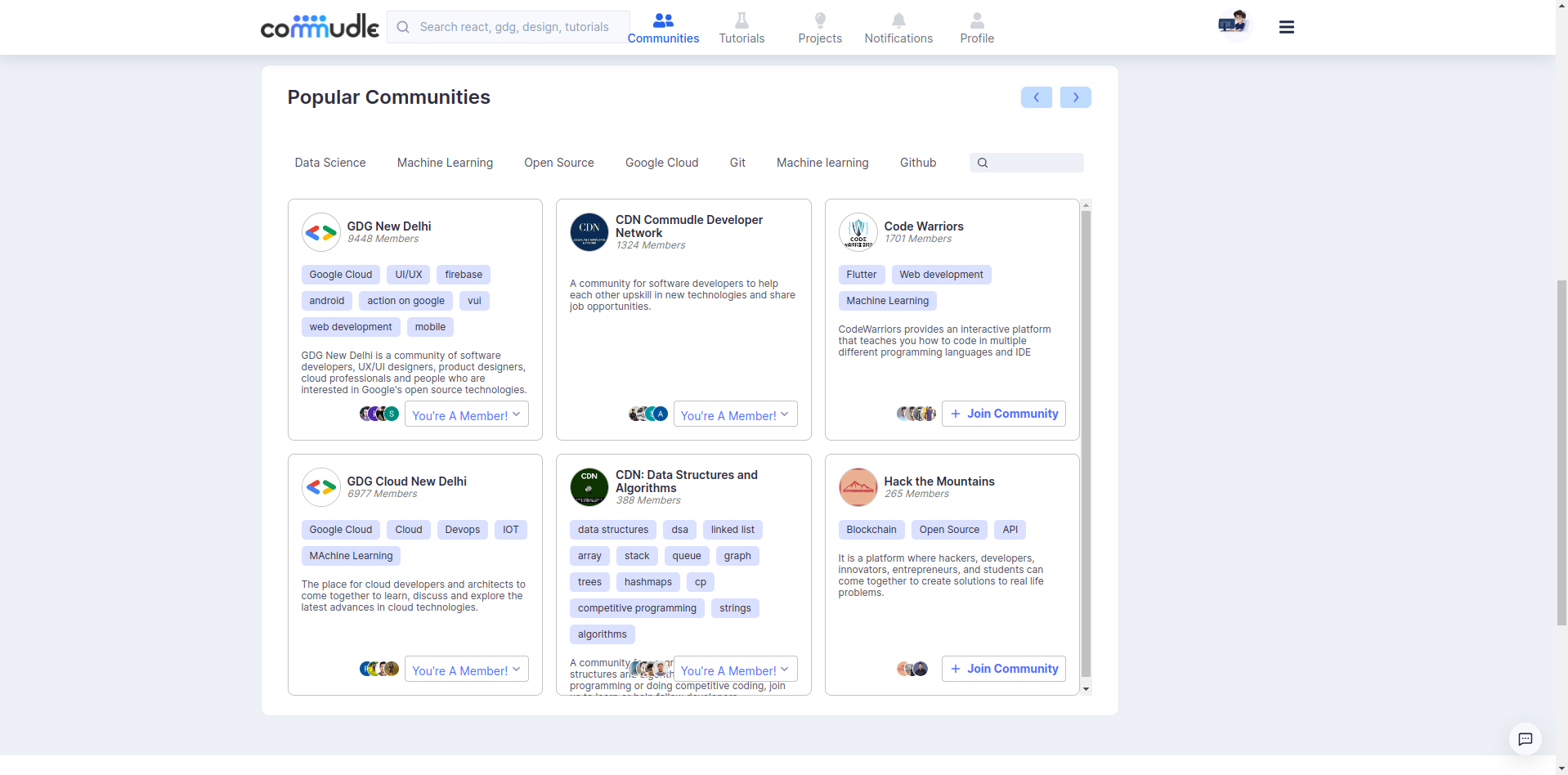
Task: Click member avatars in GDG Cloud New Delhi card
Action: tap(379, 669)
